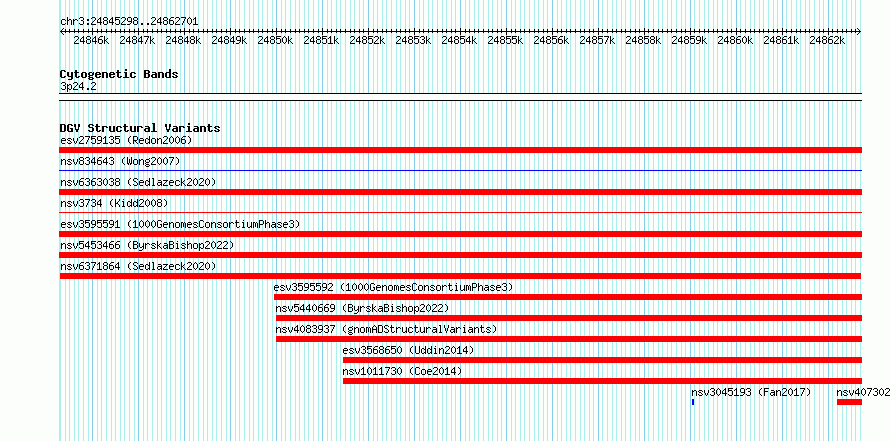Click the left arrowhead of the ruler
The image size is (890, 441).
click(62, 31)
